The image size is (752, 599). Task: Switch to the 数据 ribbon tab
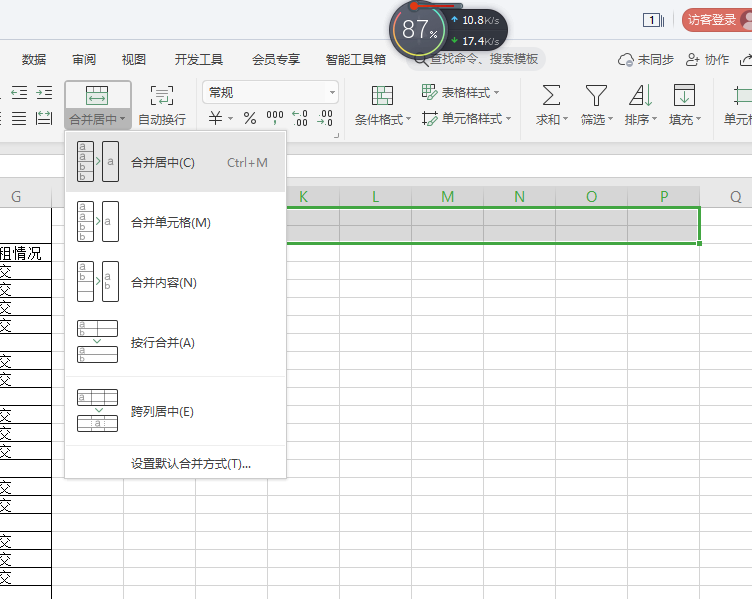click(x=34, y=59)
